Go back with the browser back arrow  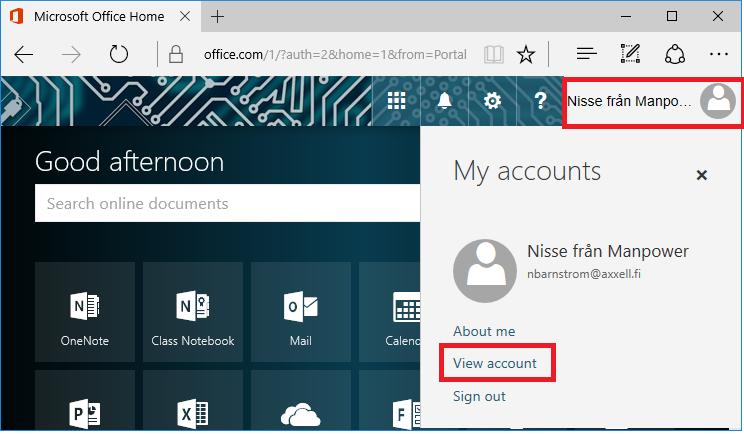click(x=24, y=55)
